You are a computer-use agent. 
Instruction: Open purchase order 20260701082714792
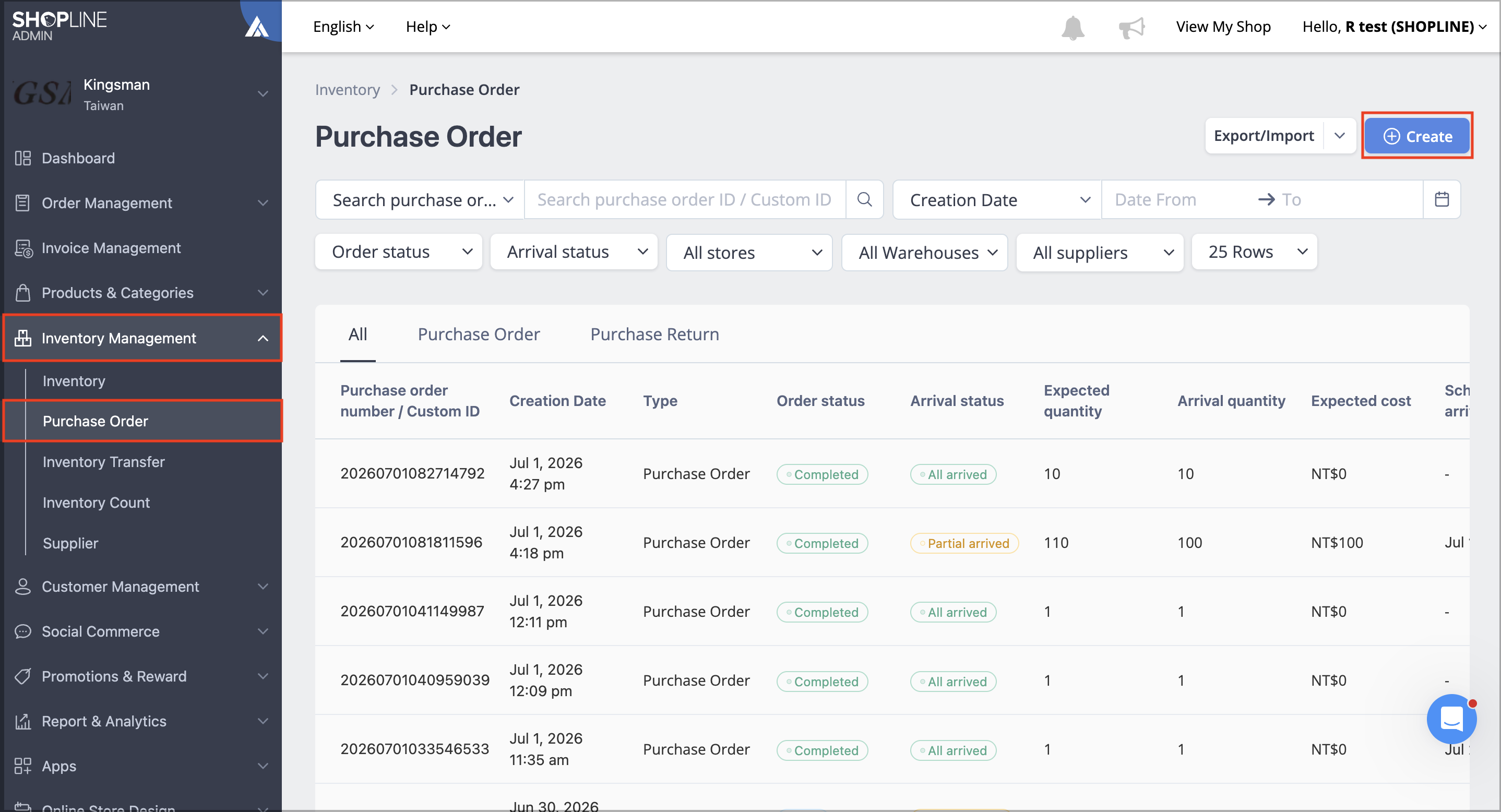[412, 473]
